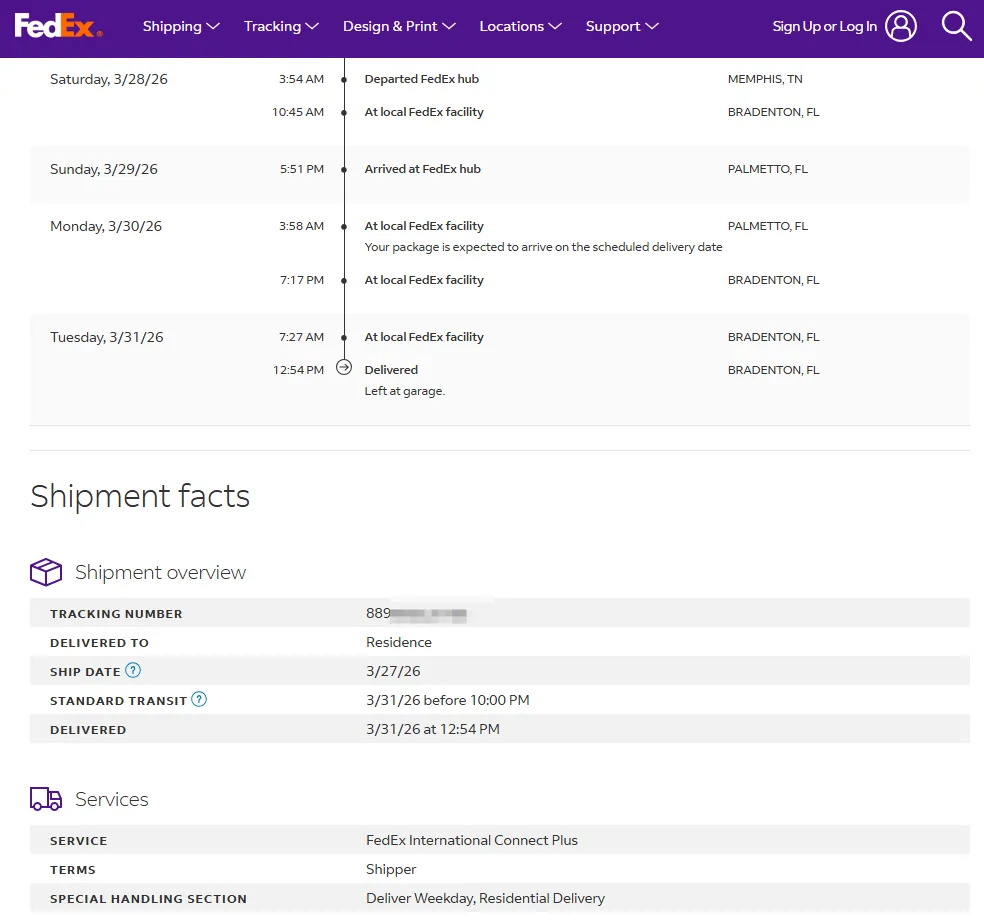Image resolution: width=984 pixels, height=923 pixels.
Task: Click '3/31/26 before 10:00 PM' value
Action: (447, 700)
